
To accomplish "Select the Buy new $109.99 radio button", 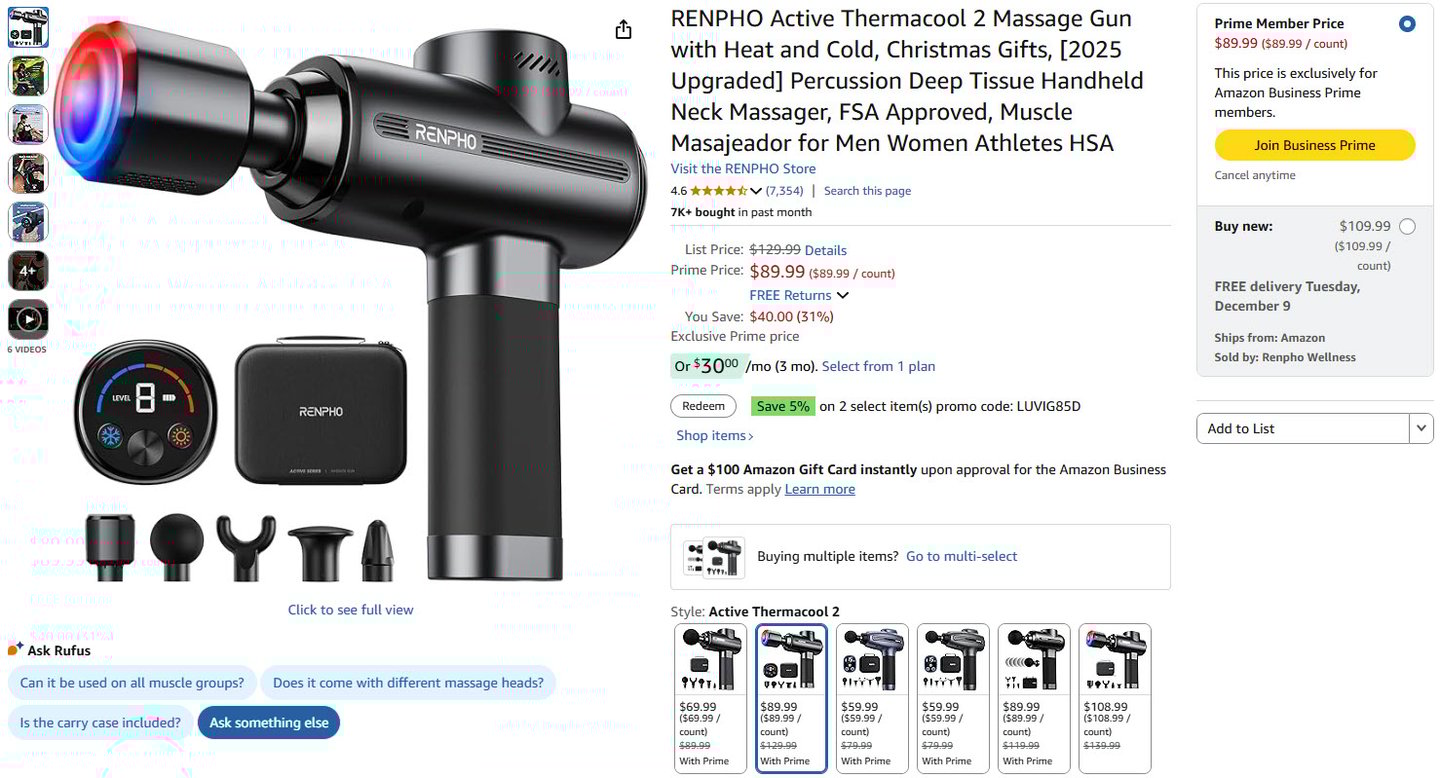I will [x=1407, y=227].
